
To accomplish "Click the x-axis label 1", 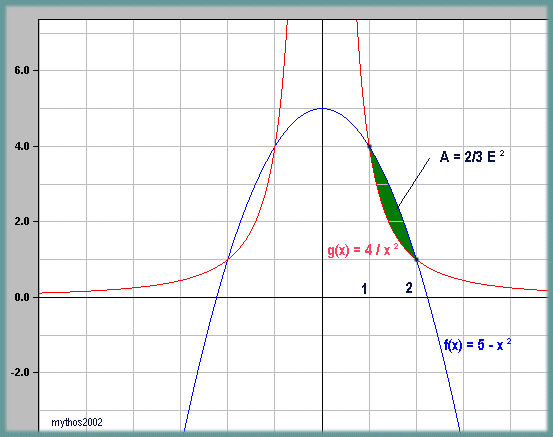I will pyautogui.click(x=364, y=289).
